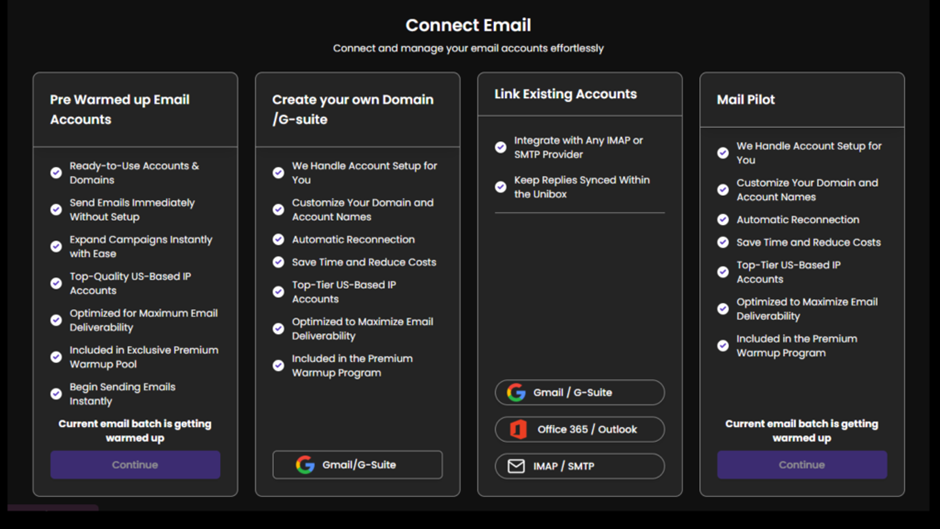Click text Optimized for Maximum Email Deliverability
Viewport: 940px width, 529px height.
pos(143,320)
